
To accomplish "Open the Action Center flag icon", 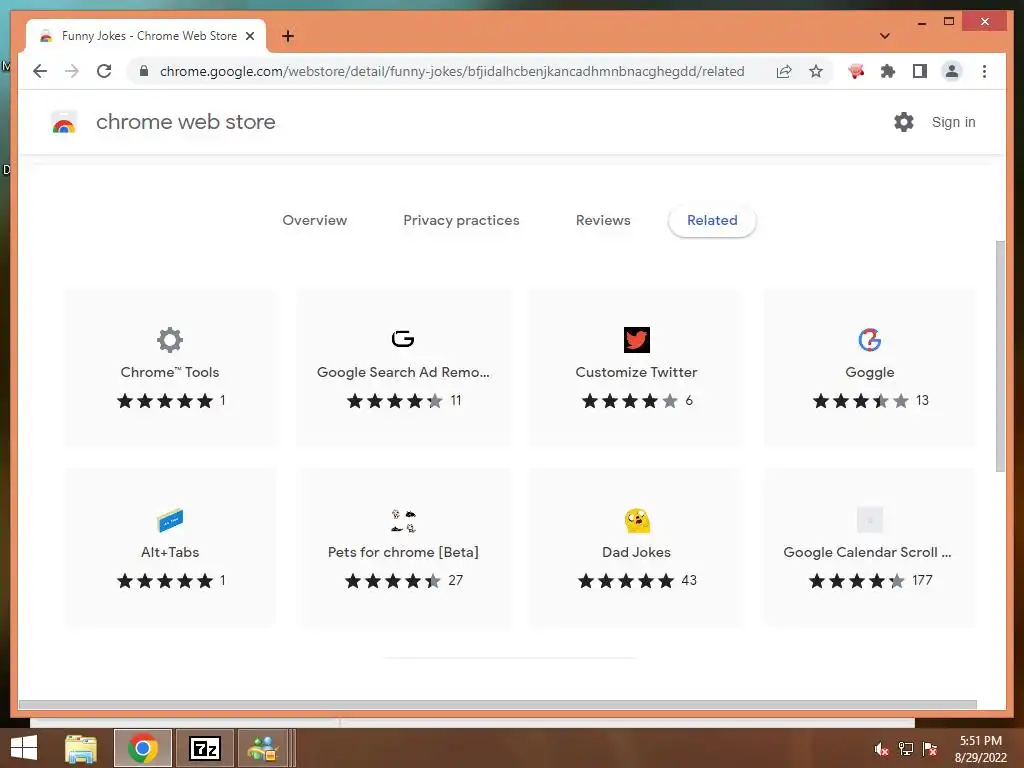I will [x=930, y=749].
